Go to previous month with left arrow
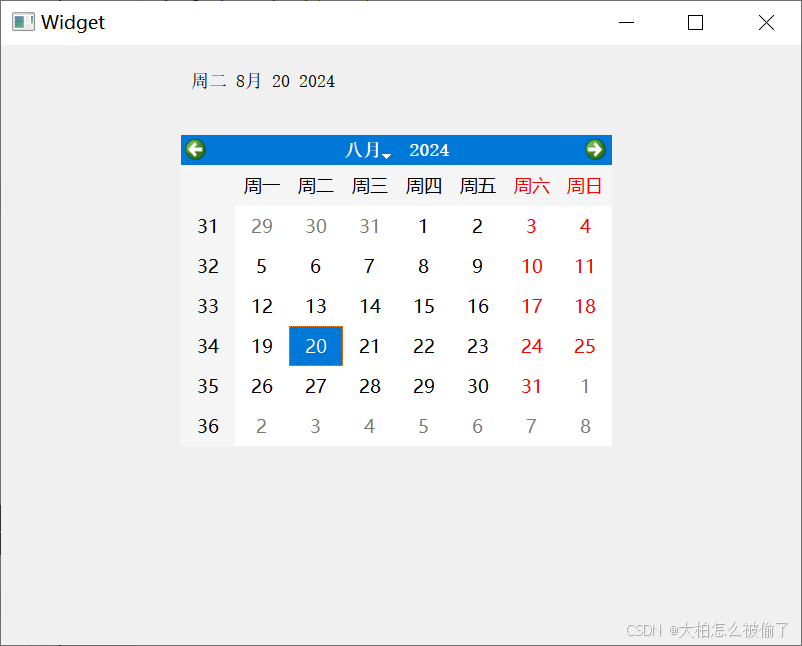 click(x=195, y=150)
